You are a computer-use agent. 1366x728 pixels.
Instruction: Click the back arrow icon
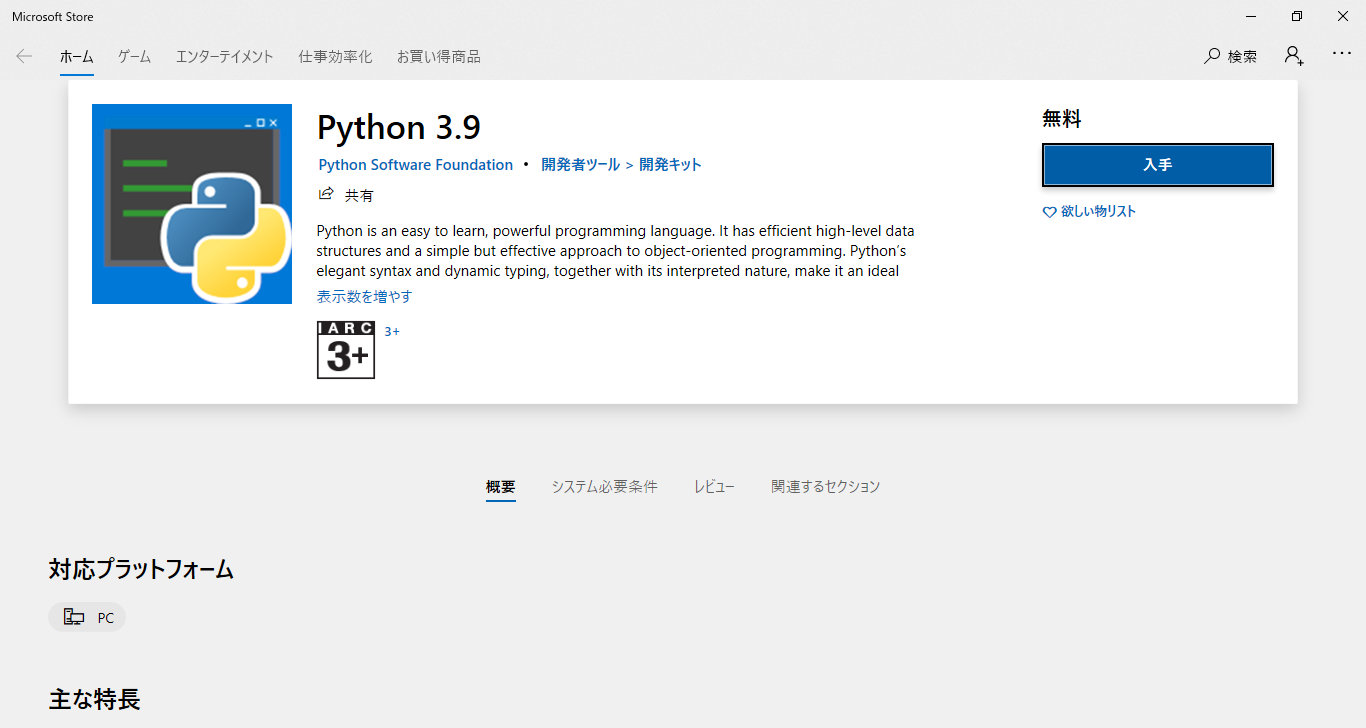(x=24, y=56)
